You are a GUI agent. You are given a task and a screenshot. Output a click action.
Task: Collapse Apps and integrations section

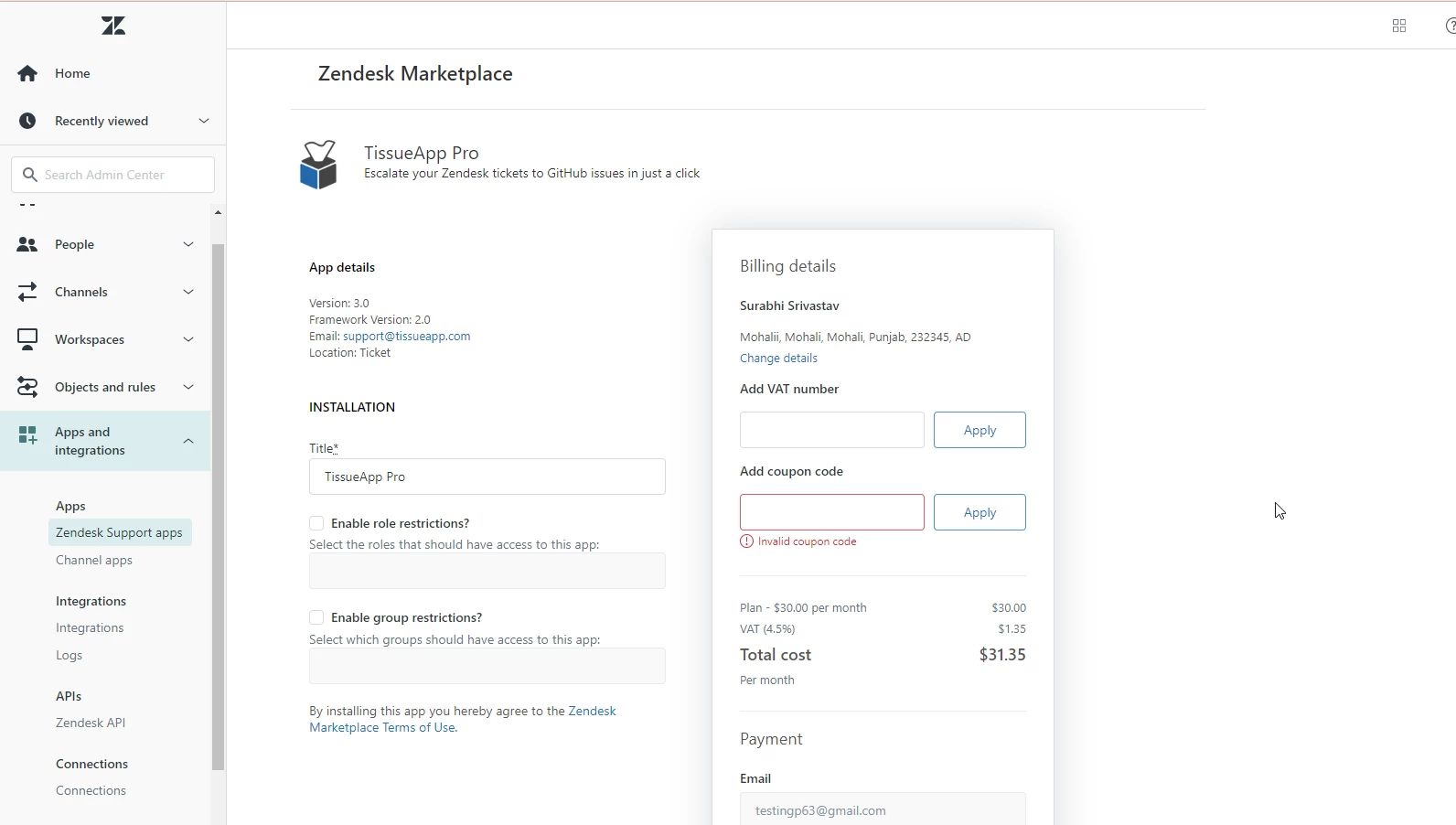point(188,441)
